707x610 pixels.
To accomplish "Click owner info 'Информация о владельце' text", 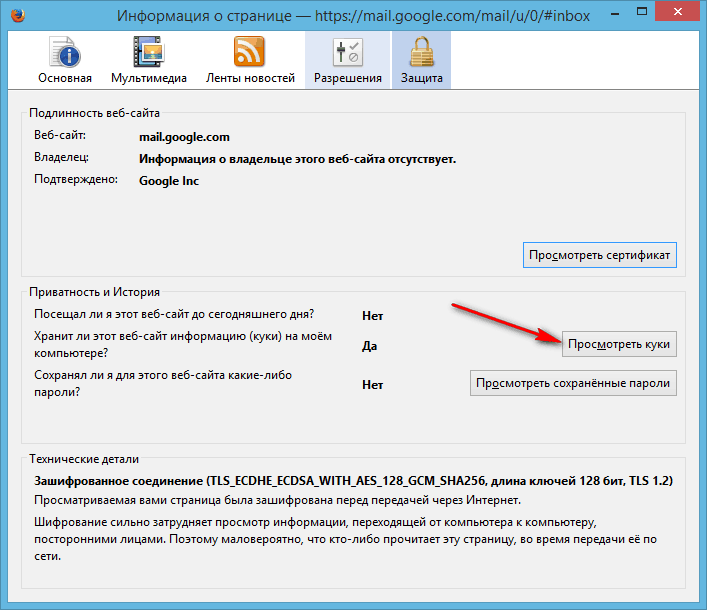I will tap(298, 159).
